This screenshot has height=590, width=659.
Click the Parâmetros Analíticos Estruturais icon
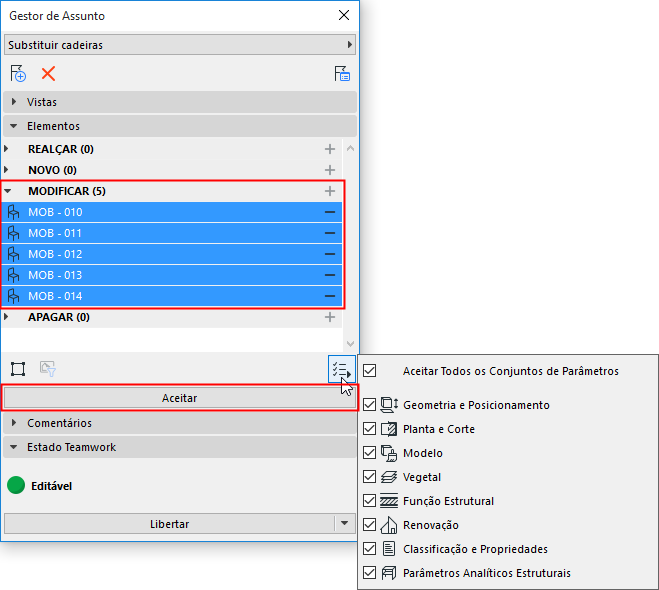pos(389,573)
